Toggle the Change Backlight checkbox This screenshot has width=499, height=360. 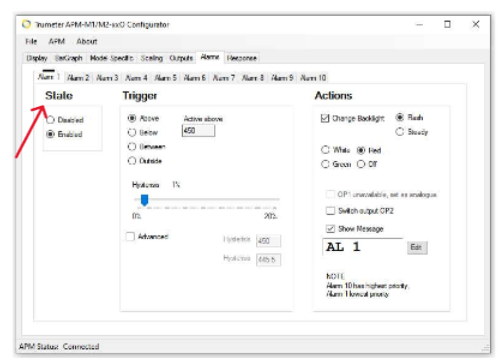pos(325,118)
